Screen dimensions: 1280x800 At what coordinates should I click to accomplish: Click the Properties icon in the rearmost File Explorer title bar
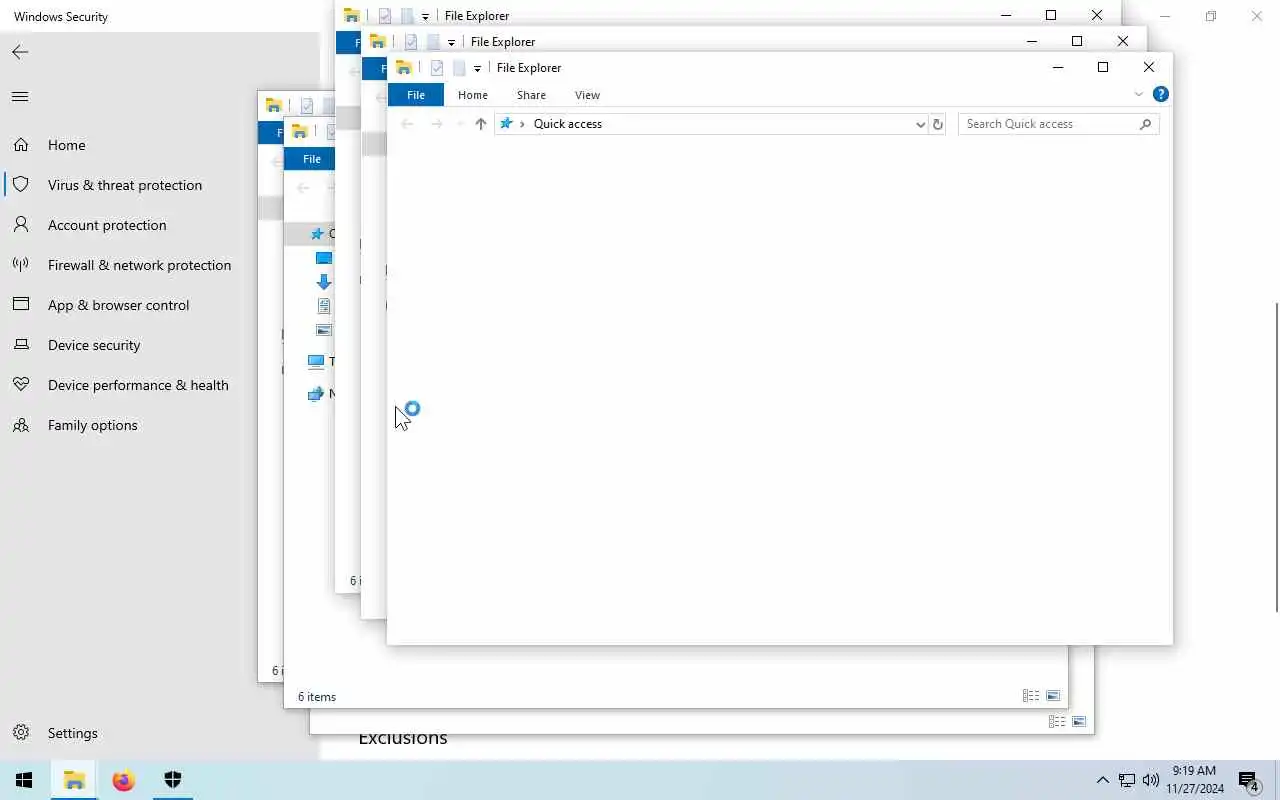pos(385,16)
